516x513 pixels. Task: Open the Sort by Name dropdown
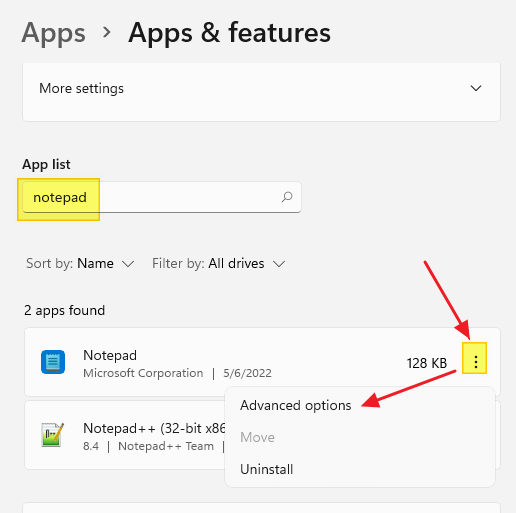pyautogui.click(x=80, y=264)
